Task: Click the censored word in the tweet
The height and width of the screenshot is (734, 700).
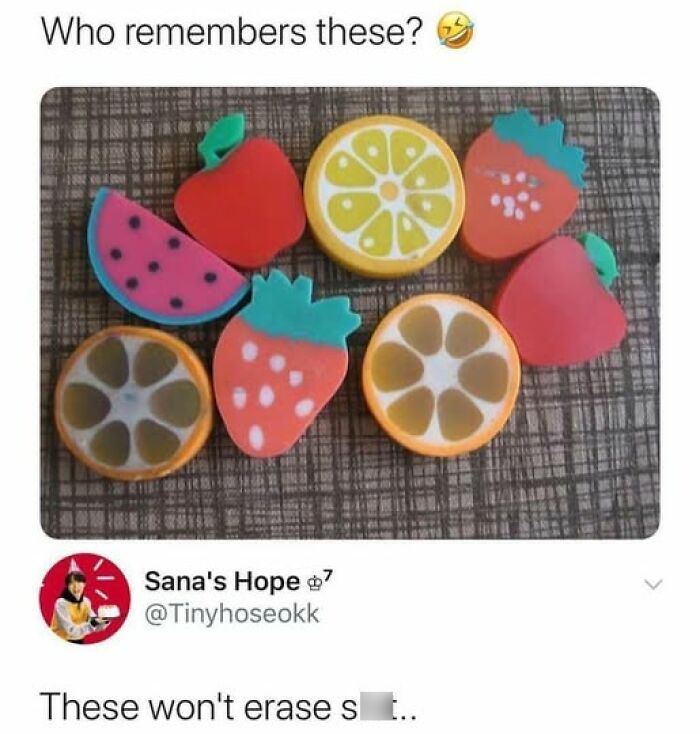Action: pyautogui.click(x=371, y=707)
